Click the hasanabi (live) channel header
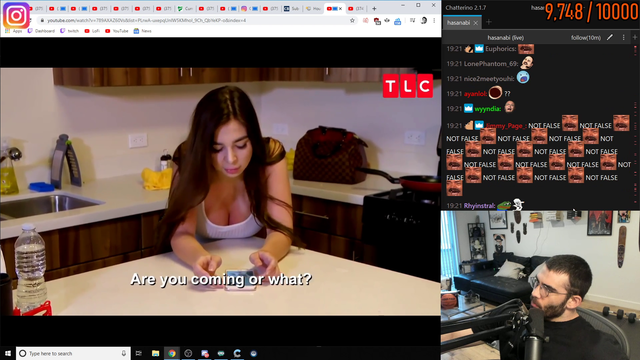 505,38
